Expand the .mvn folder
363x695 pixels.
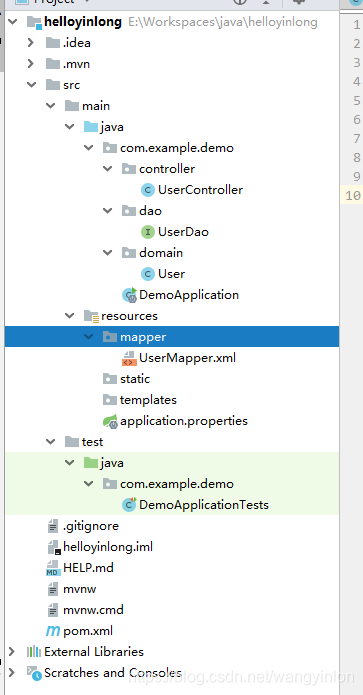tap(31, 64)
